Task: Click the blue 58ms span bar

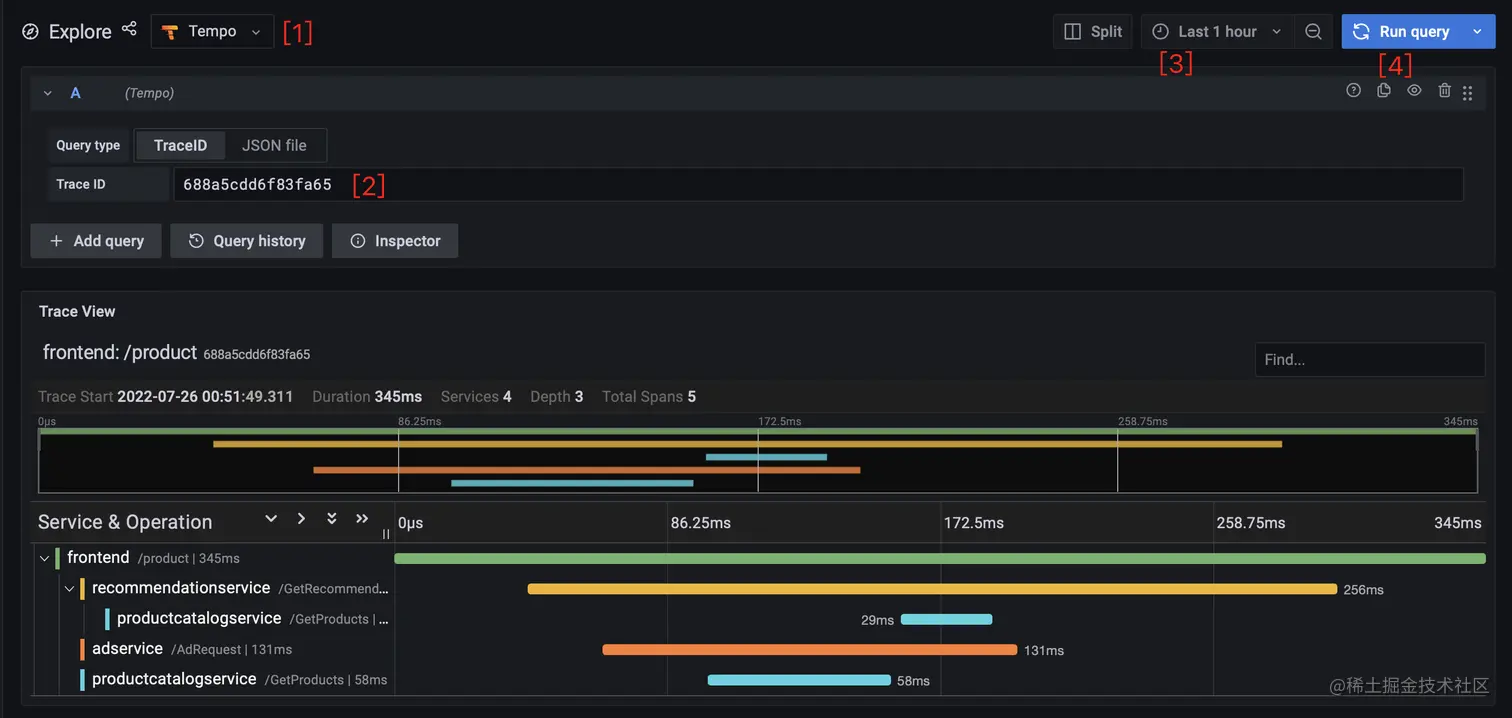Action: pos(799,680)
